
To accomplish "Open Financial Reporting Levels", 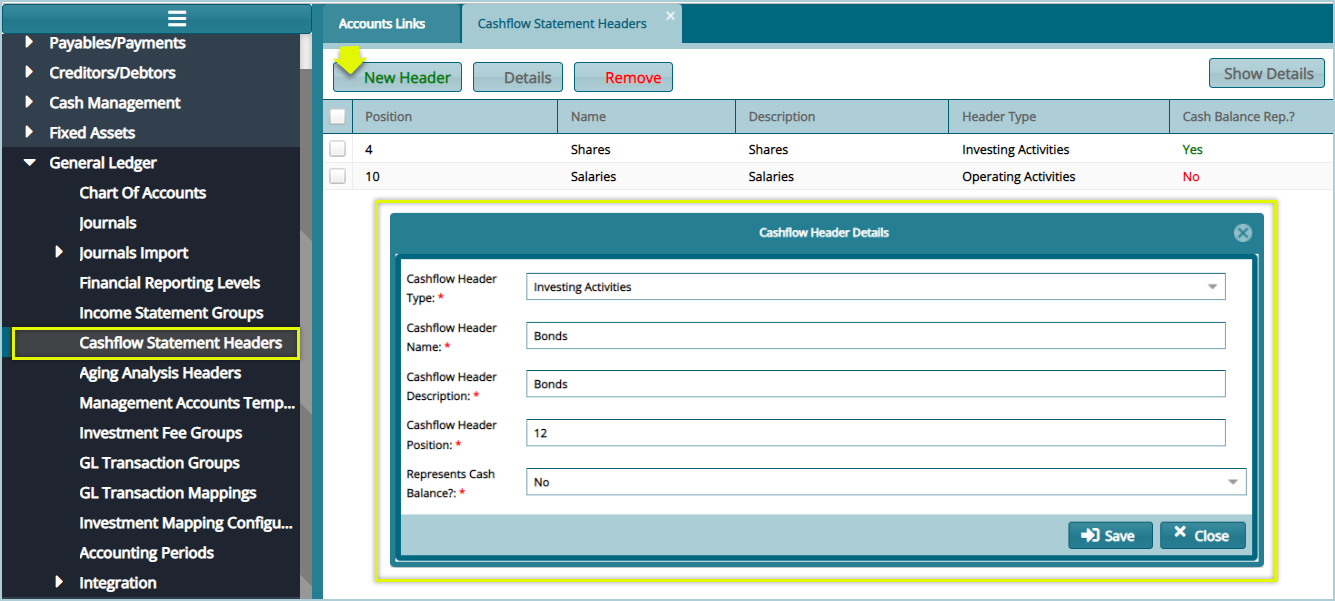I will pyautogui.click(x=170, y=283).
